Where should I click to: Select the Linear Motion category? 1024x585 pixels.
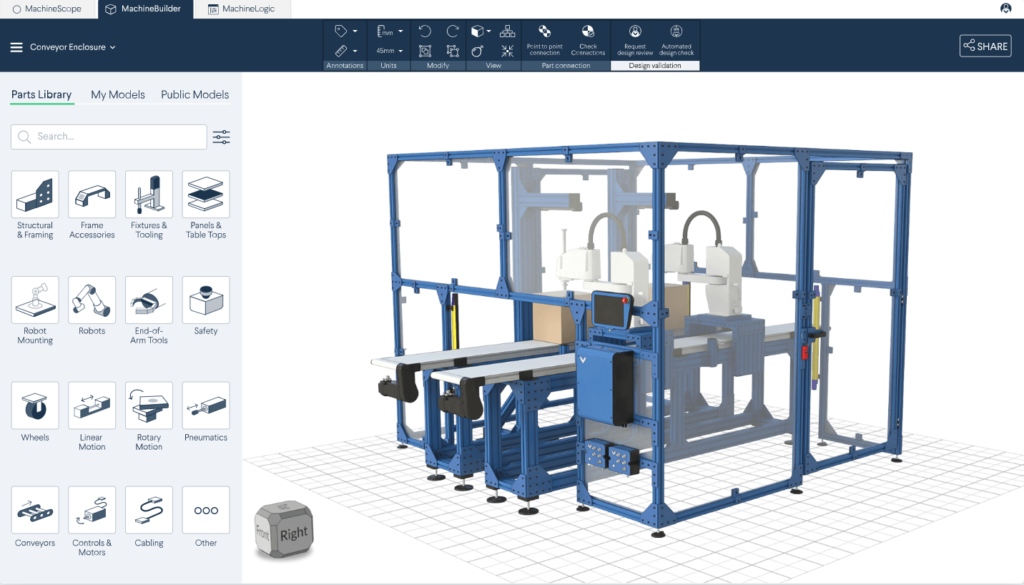click(92, 406)
